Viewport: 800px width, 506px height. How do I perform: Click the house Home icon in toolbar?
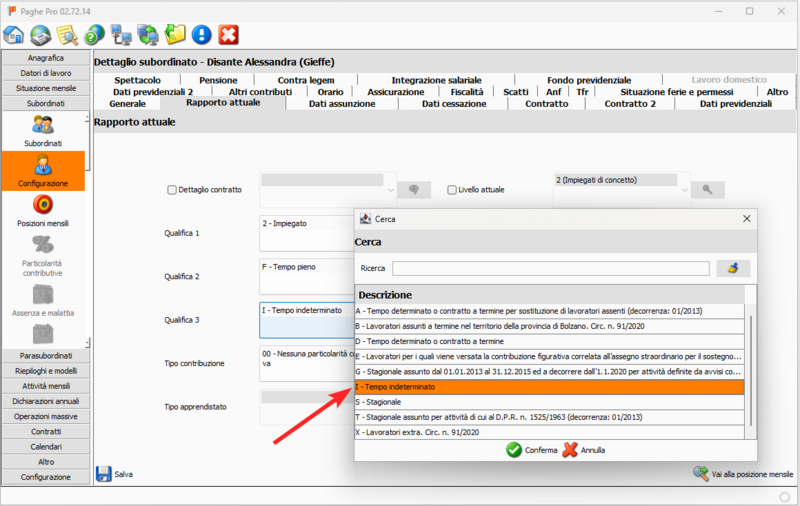14,35
